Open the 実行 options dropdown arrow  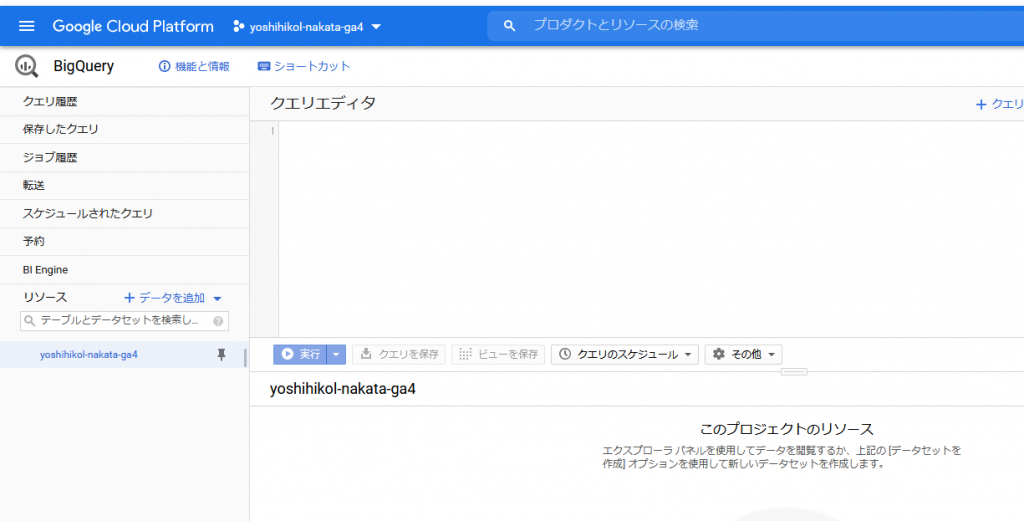point(336,355)
